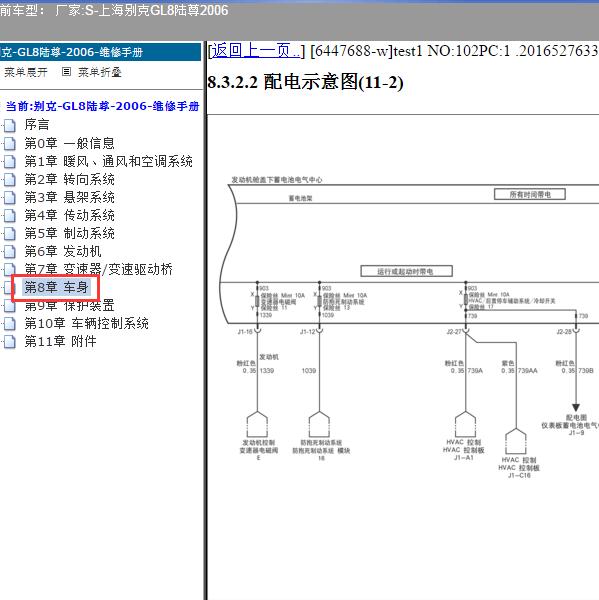Go back via 返回上一页 link
Viewport: 599px width, 600px height.
(x=256, y=51)
